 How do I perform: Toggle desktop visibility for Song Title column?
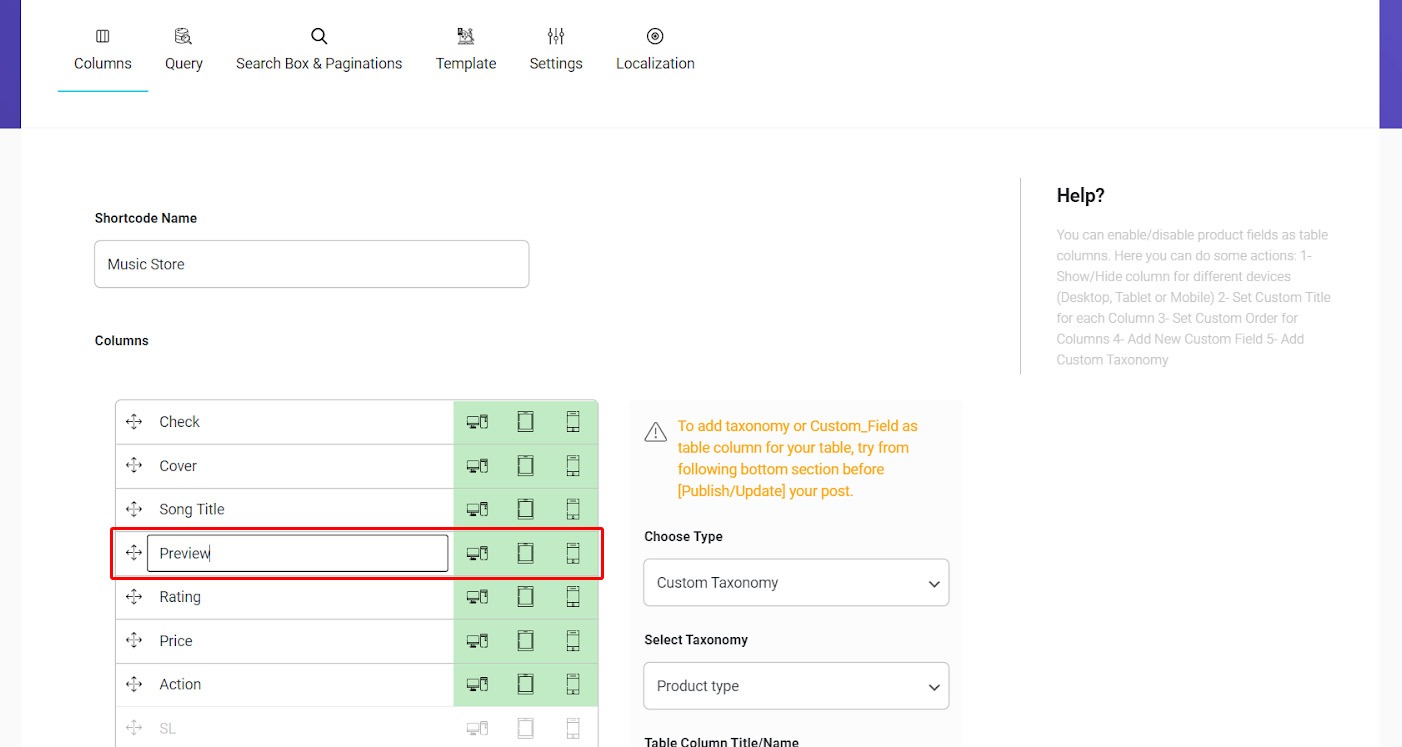point(477,509)
